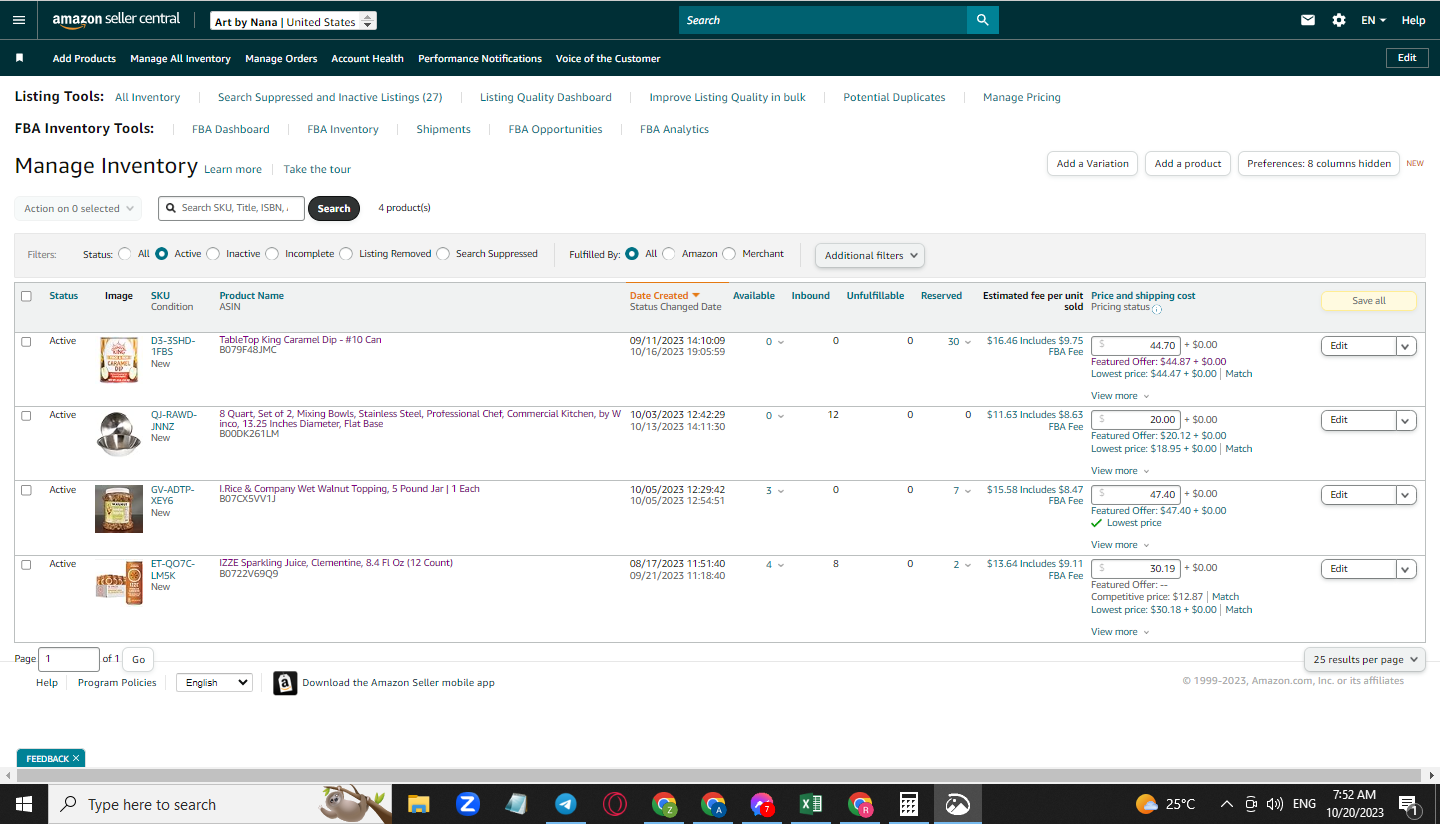
Task: Open the taskbar notification center
Action: point(1408,804)
